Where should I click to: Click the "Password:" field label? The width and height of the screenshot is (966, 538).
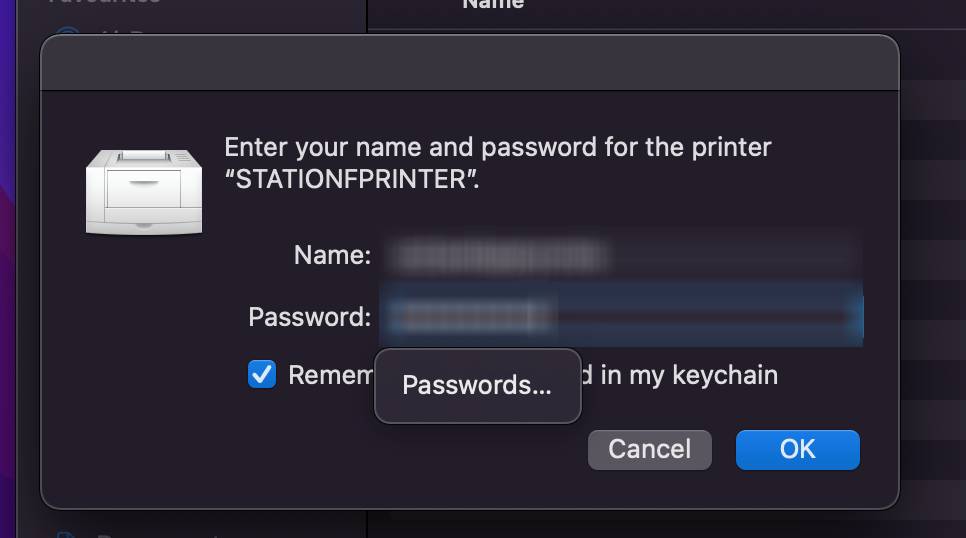pyautogui.click(x=310, y=317)
